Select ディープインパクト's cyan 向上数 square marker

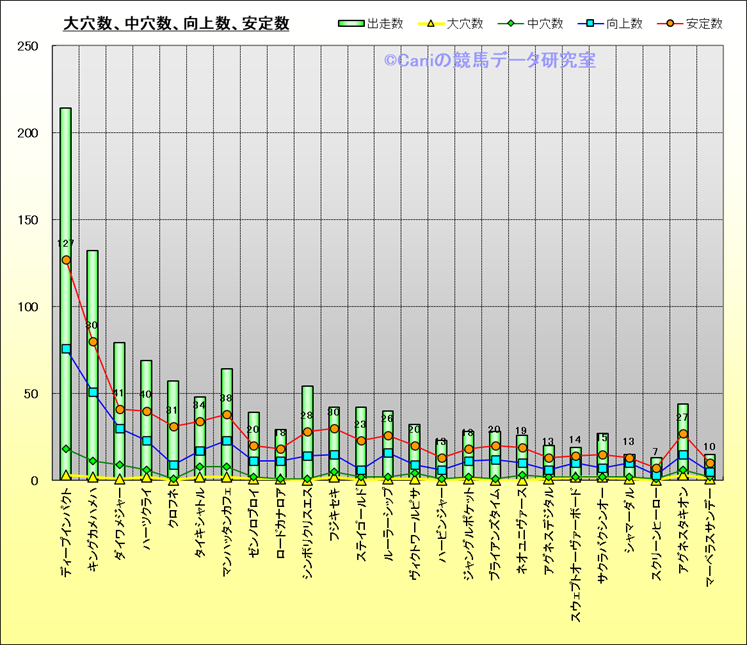(x=66, y=349)
